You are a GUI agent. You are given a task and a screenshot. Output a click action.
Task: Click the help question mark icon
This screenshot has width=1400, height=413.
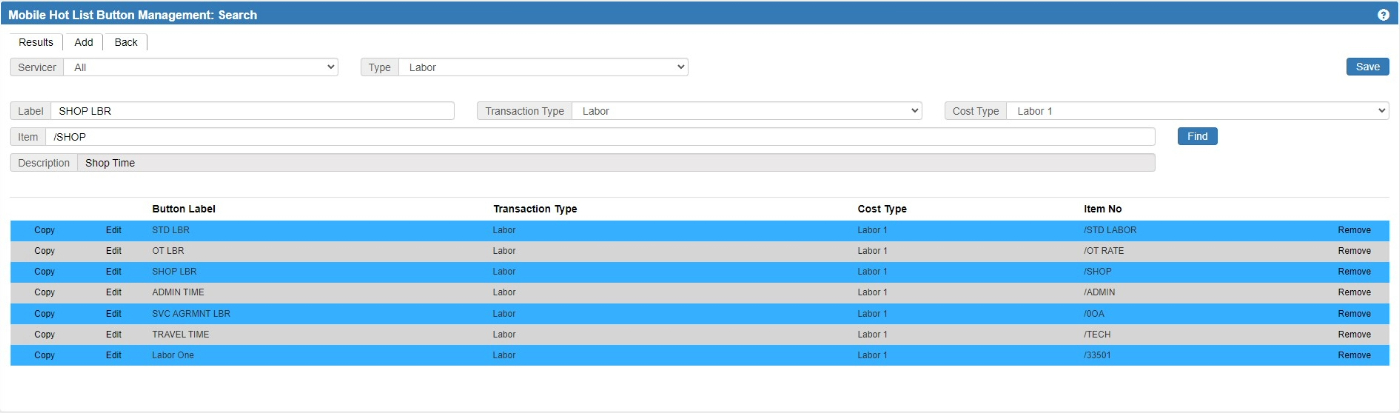(1383, 15)
